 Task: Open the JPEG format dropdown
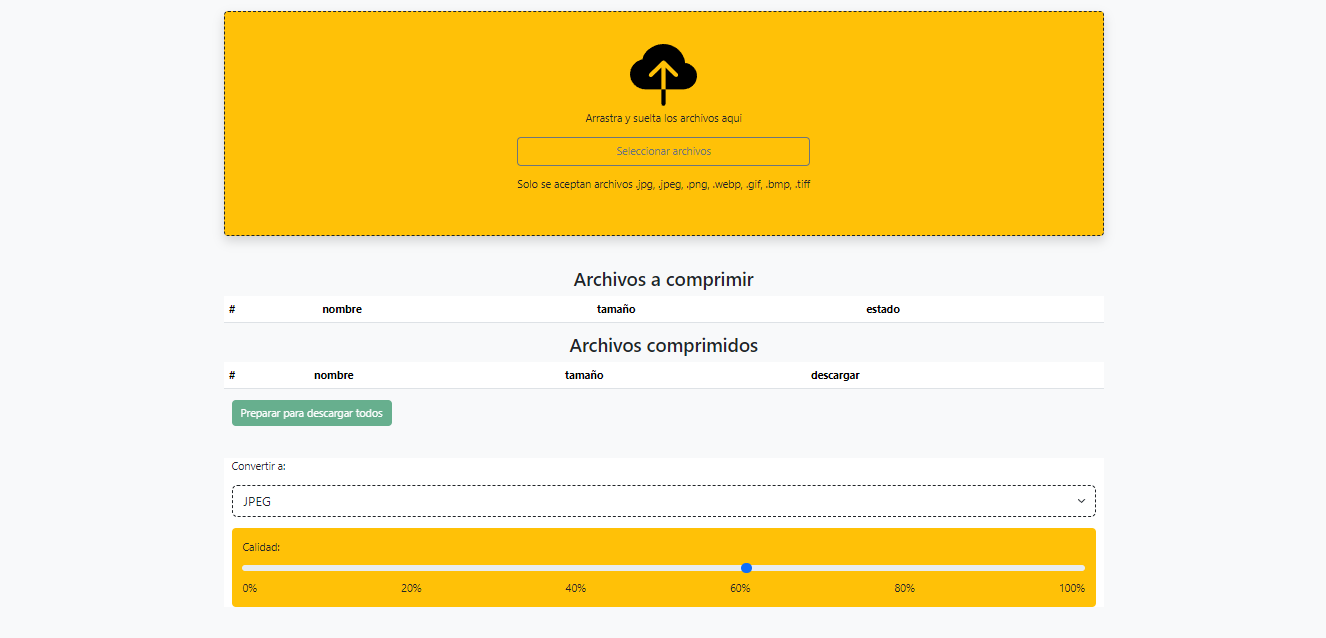663,501
